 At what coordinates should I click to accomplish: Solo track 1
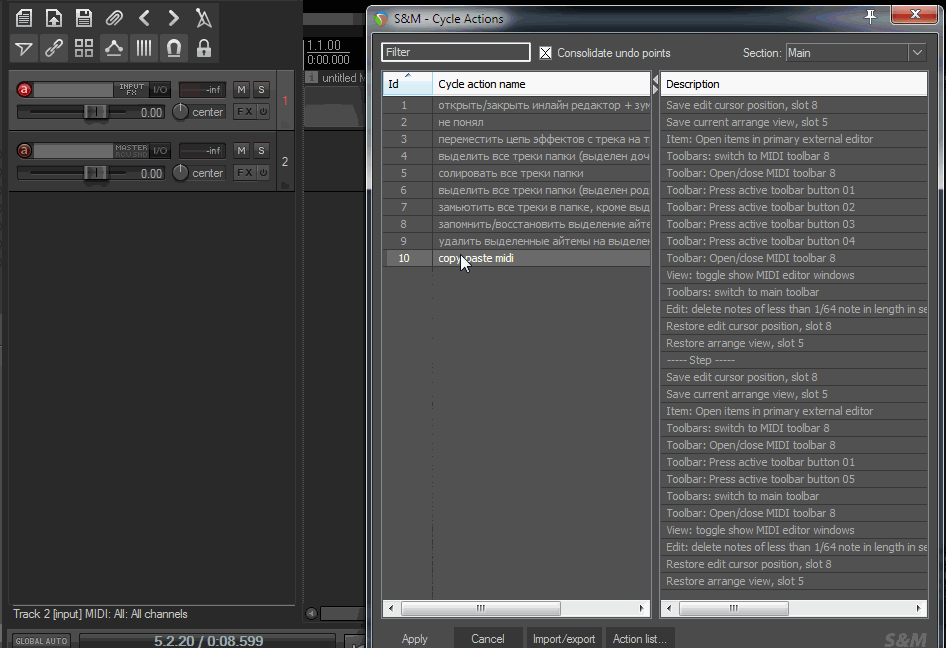tap(261, 89)
